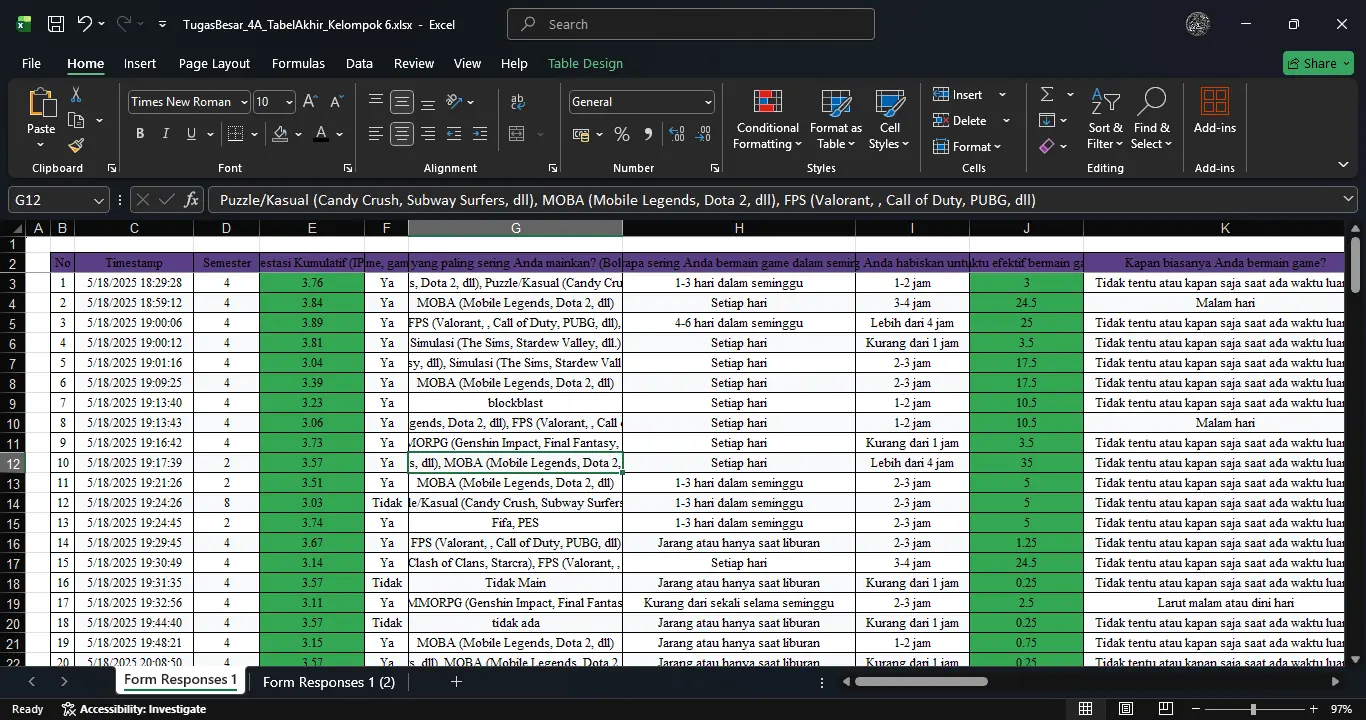Apply the Percent Style format
Screen dimensions: 1366x720
pos(622,134)
